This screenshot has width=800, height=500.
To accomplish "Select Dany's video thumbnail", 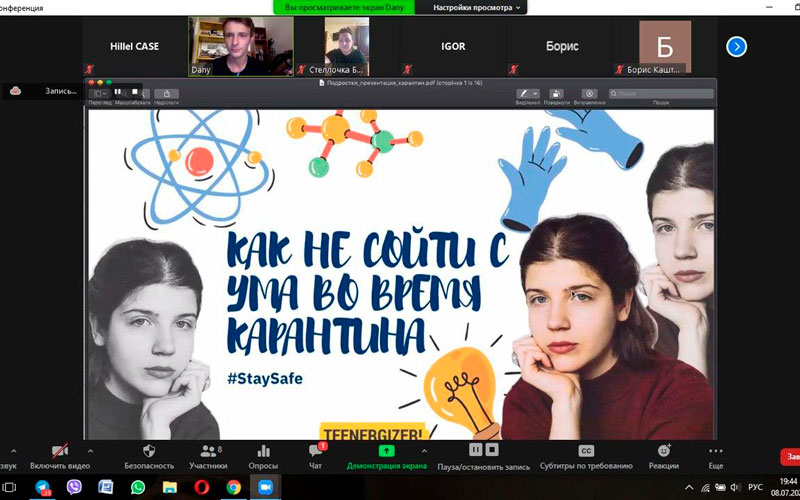I will point(241,46).
